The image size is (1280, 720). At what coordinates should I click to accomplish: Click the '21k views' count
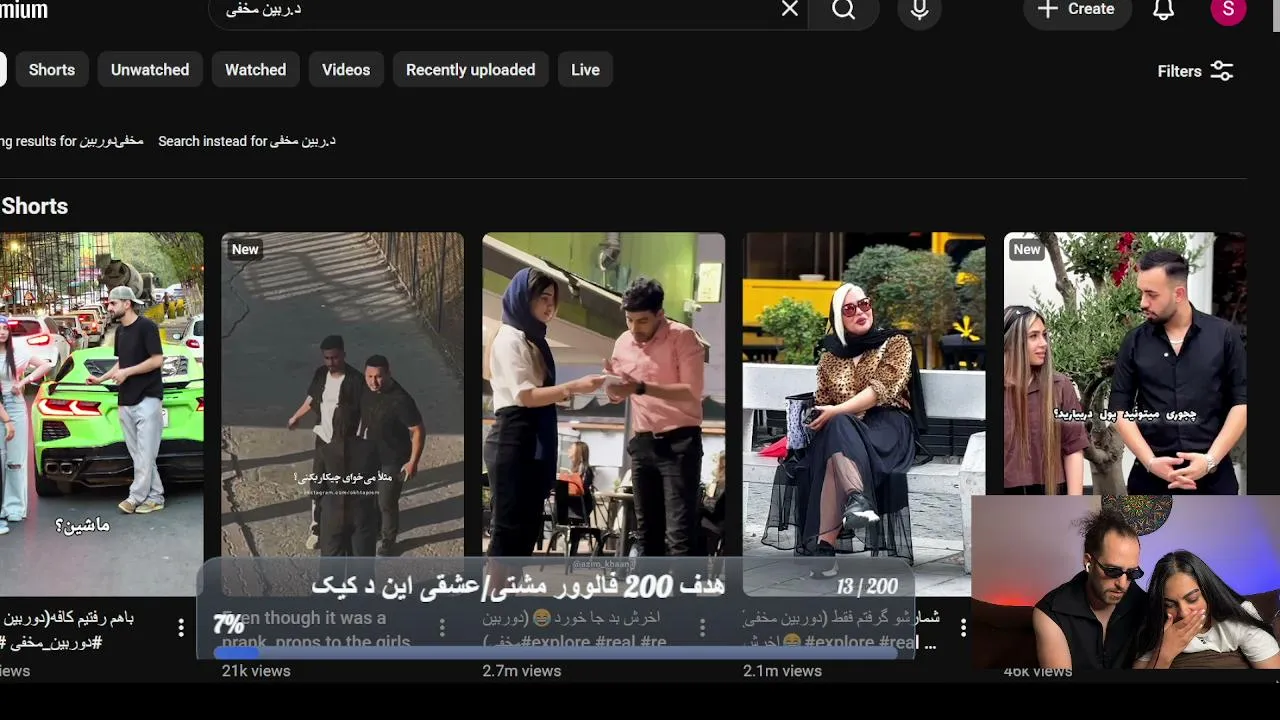click(256, 671)
